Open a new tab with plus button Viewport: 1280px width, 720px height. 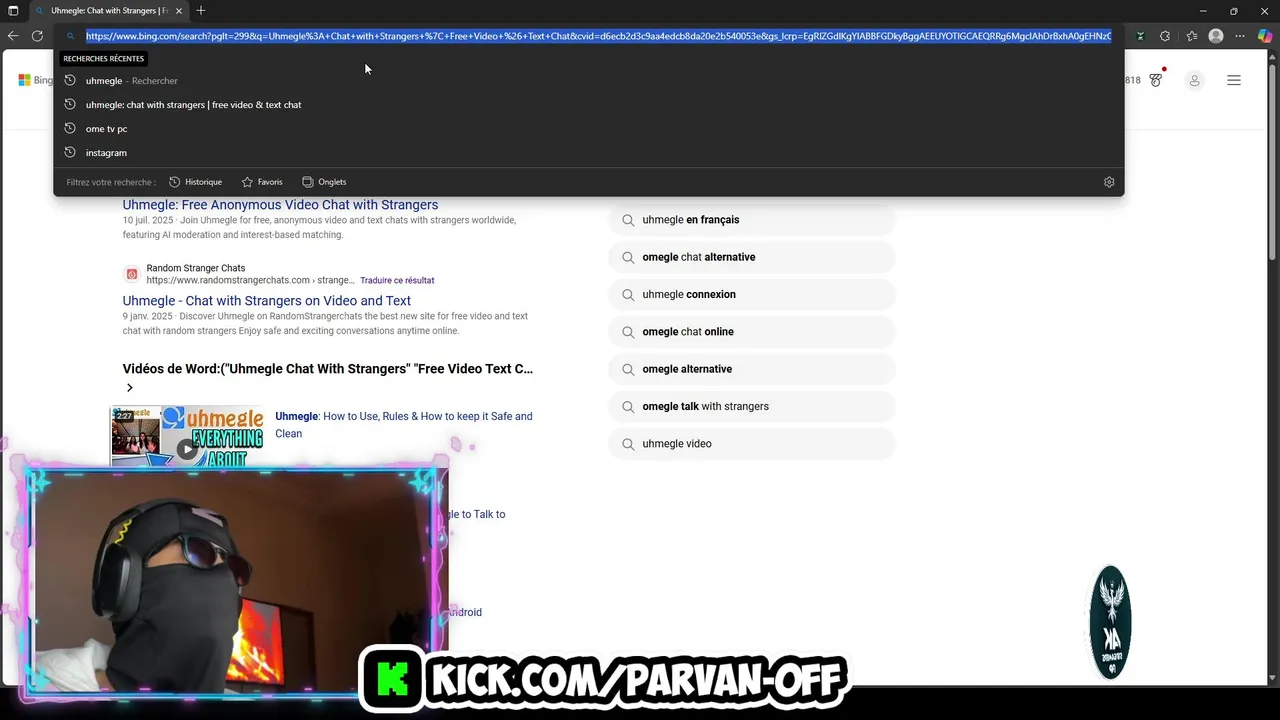tap(201, 11)
